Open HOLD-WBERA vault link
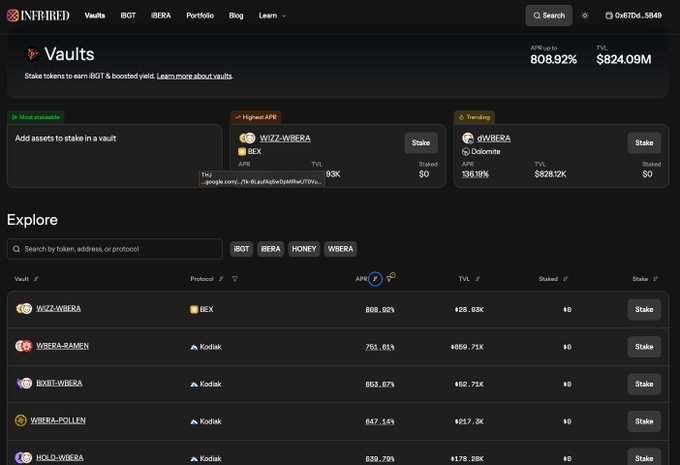680x465 pixels. (x=60, y=458)
